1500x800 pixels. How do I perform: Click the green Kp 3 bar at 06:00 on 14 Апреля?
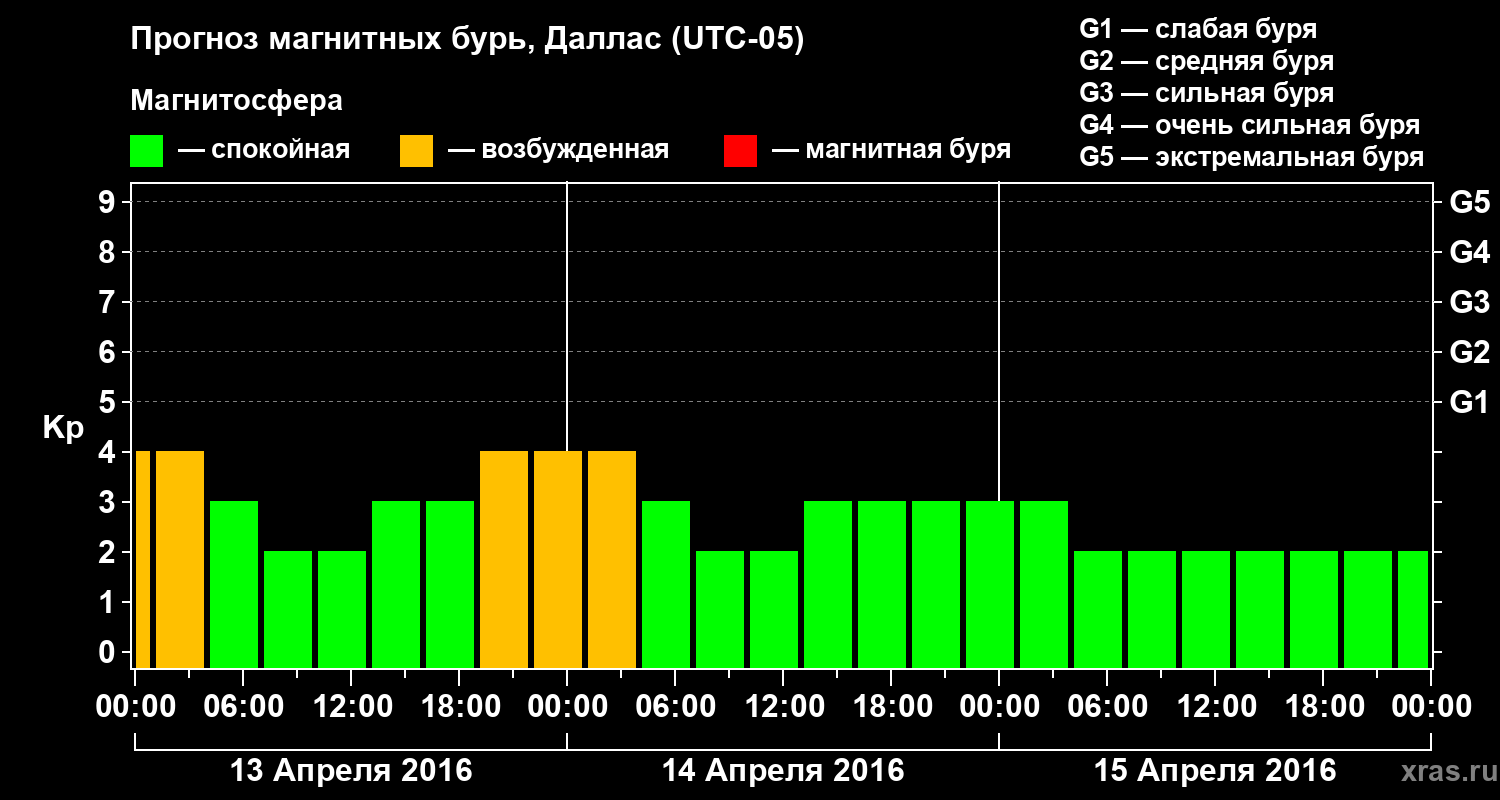pos(666,584)
